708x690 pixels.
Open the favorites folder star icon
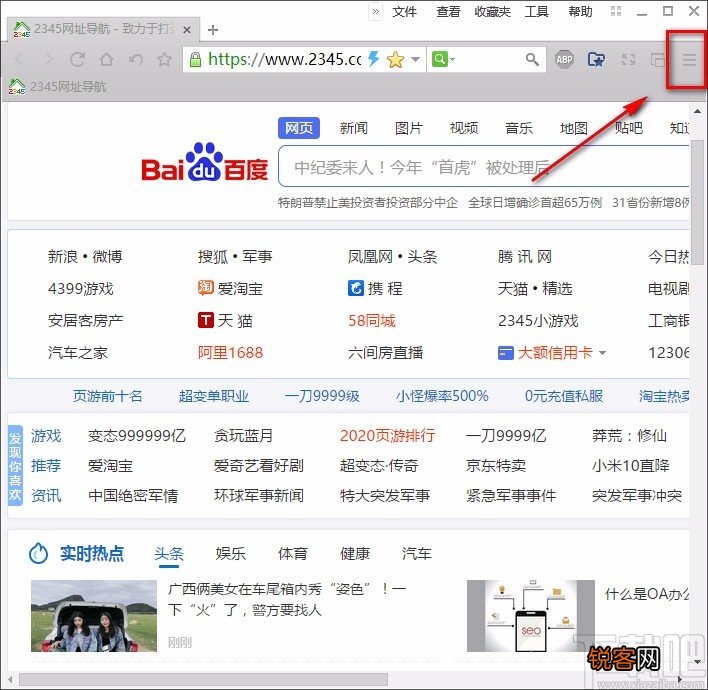596,59
